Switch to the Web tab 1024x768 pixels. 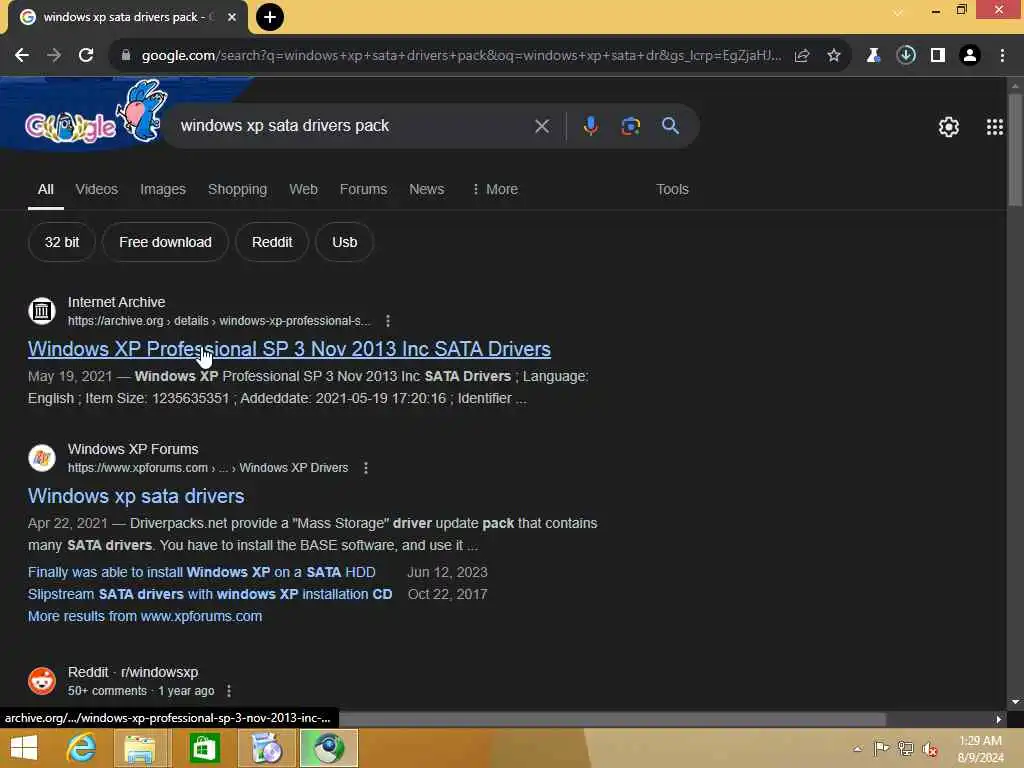304,189
